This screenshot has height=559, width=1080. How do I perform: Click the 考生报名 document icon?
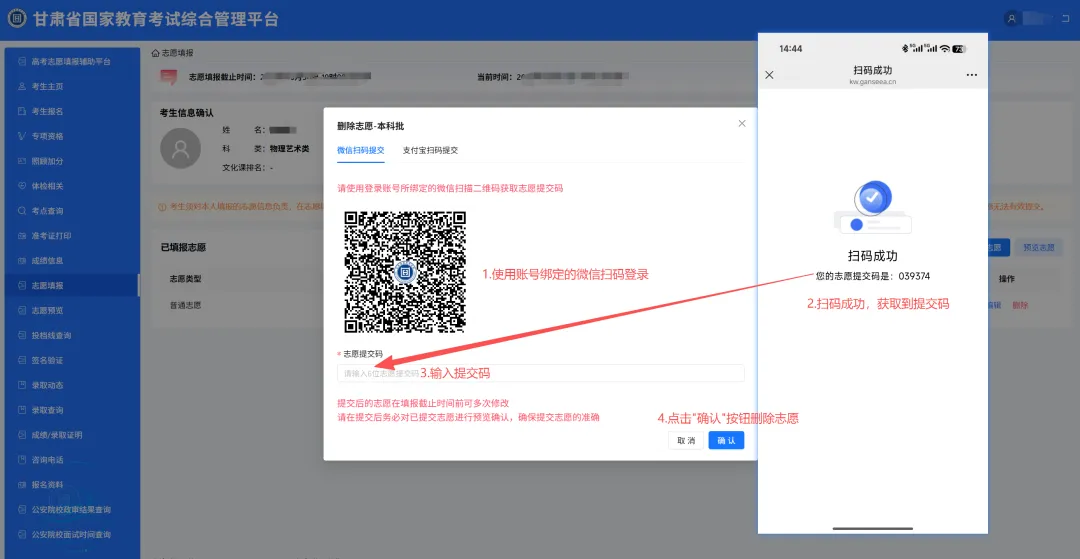pyautogui.click(x=21, y=112)
